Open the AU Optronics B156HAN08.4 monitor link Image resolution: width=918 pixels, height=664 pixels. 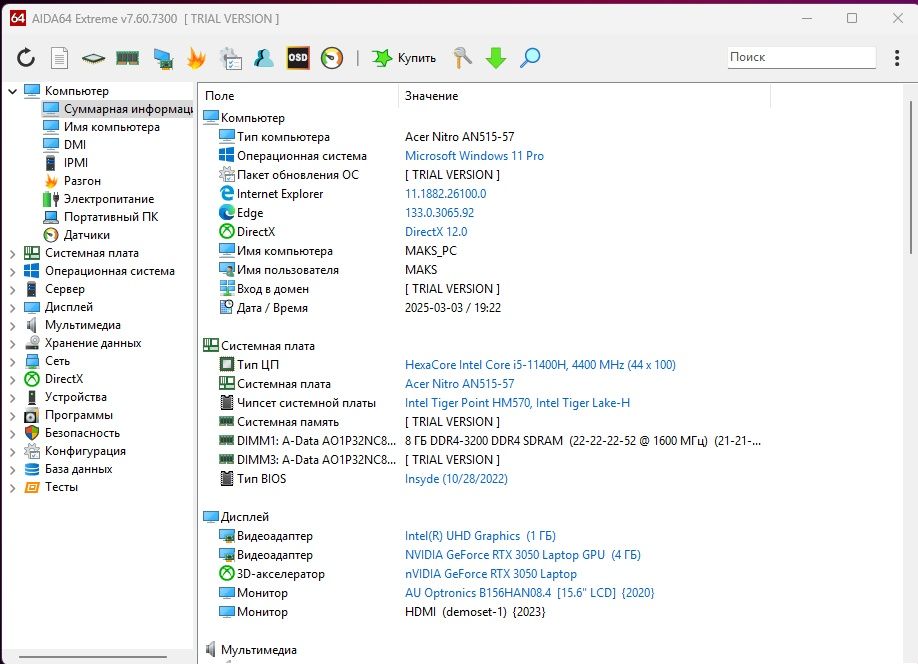[529, 593]
